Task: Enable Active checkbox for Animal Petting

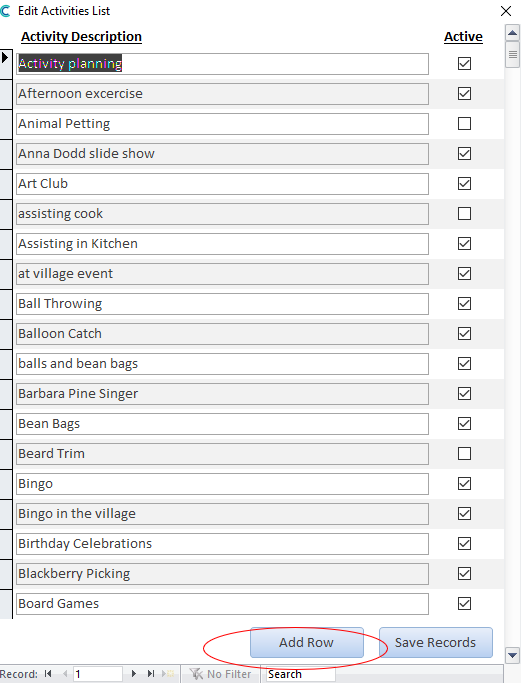Action: 464,124
